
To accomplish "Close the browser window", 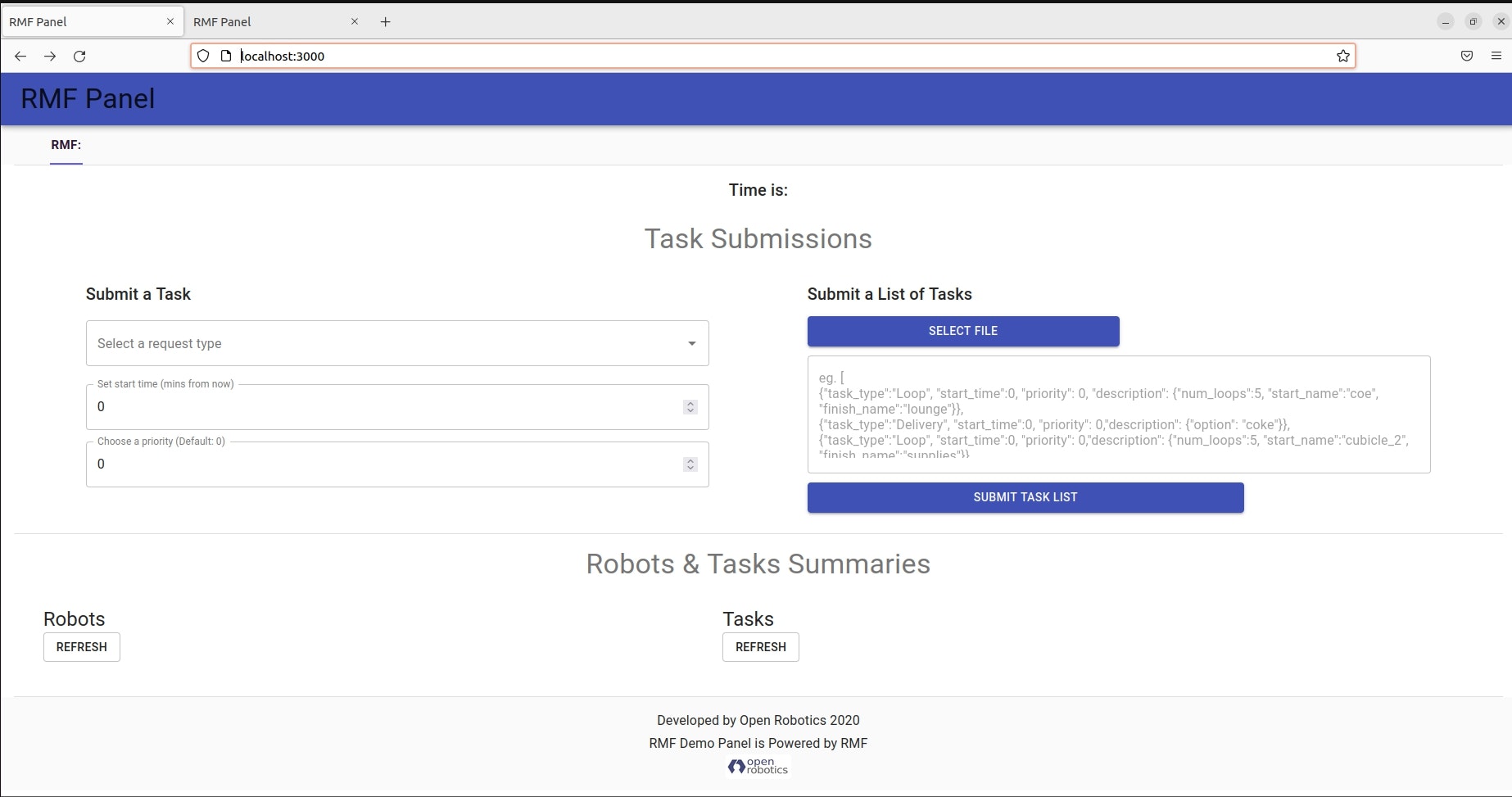I will (x=1501, y=22).
